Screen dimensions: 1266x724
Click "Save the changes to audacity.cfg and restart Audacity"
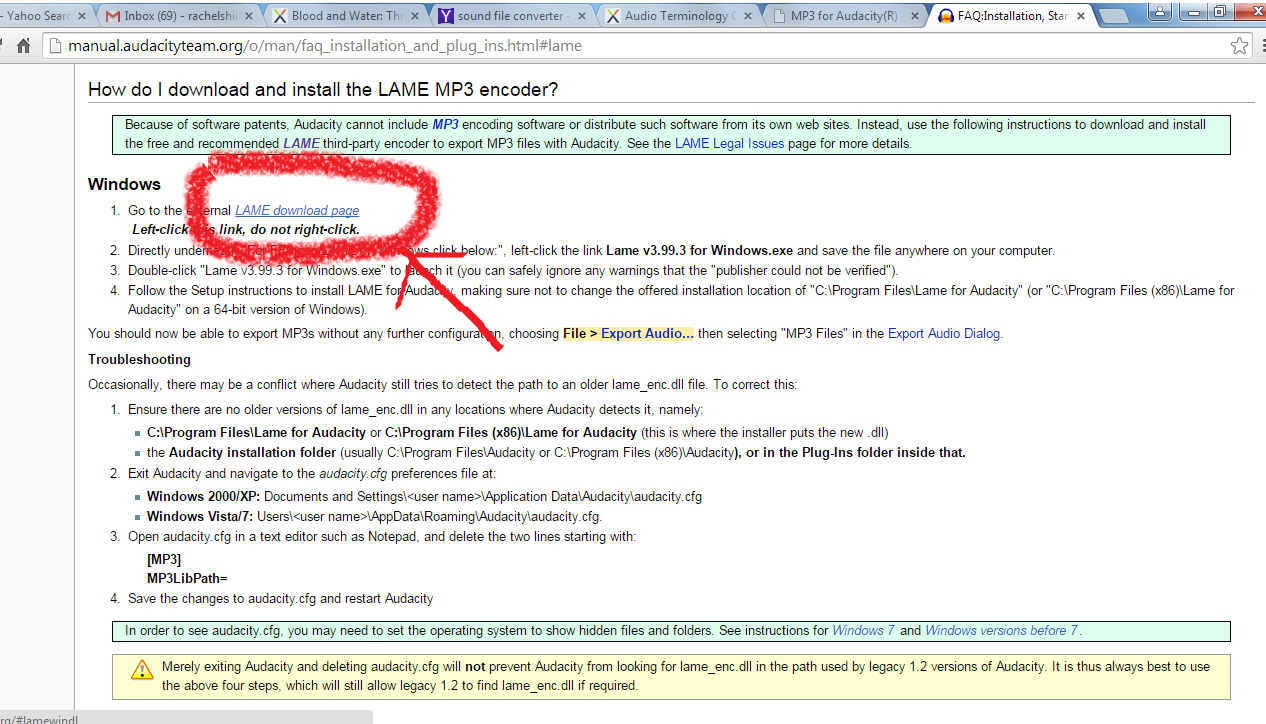[x=280, y=598]
